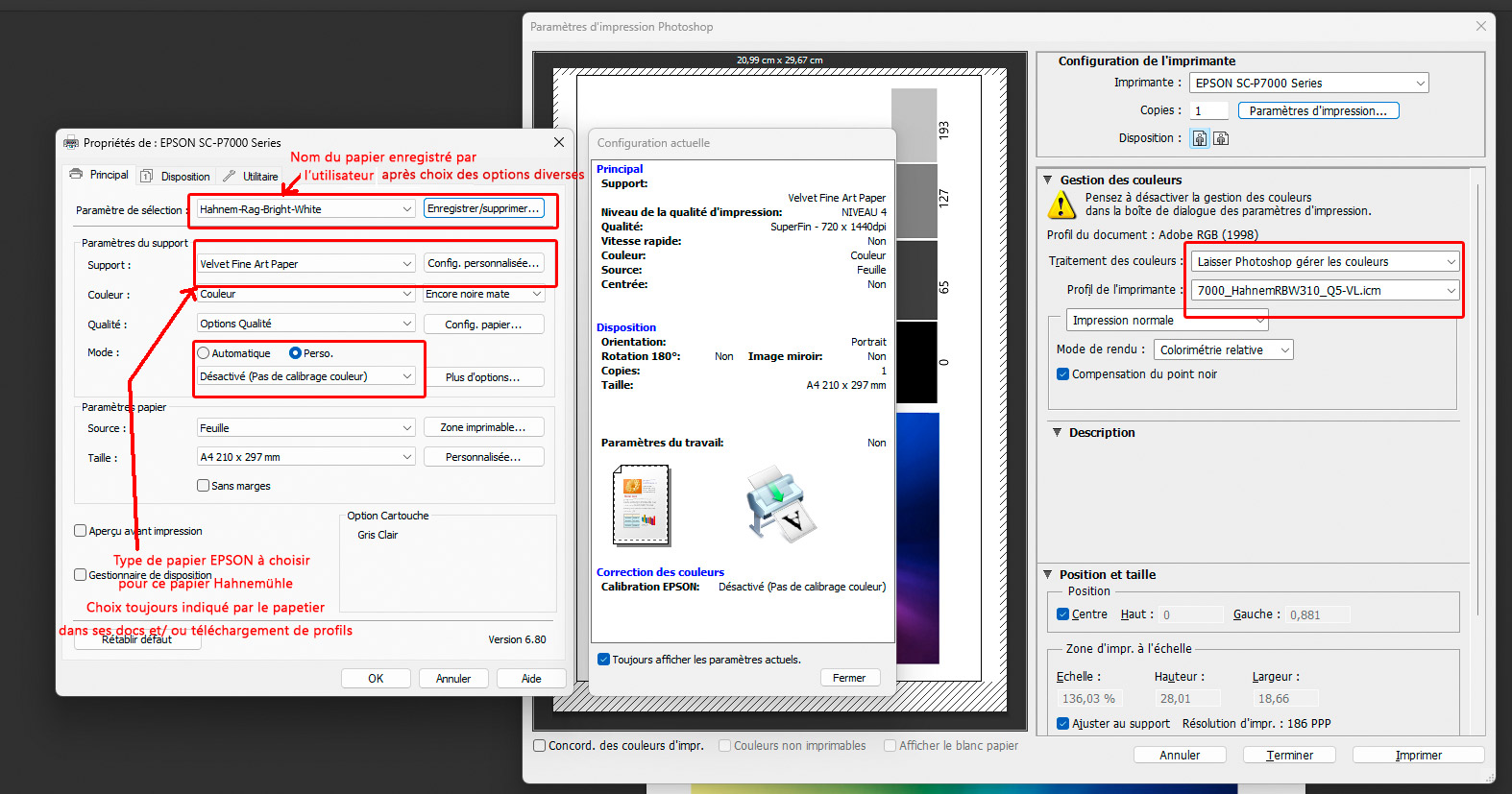
Task: Uncheck Compensation du point noir
Action: 1063,374
